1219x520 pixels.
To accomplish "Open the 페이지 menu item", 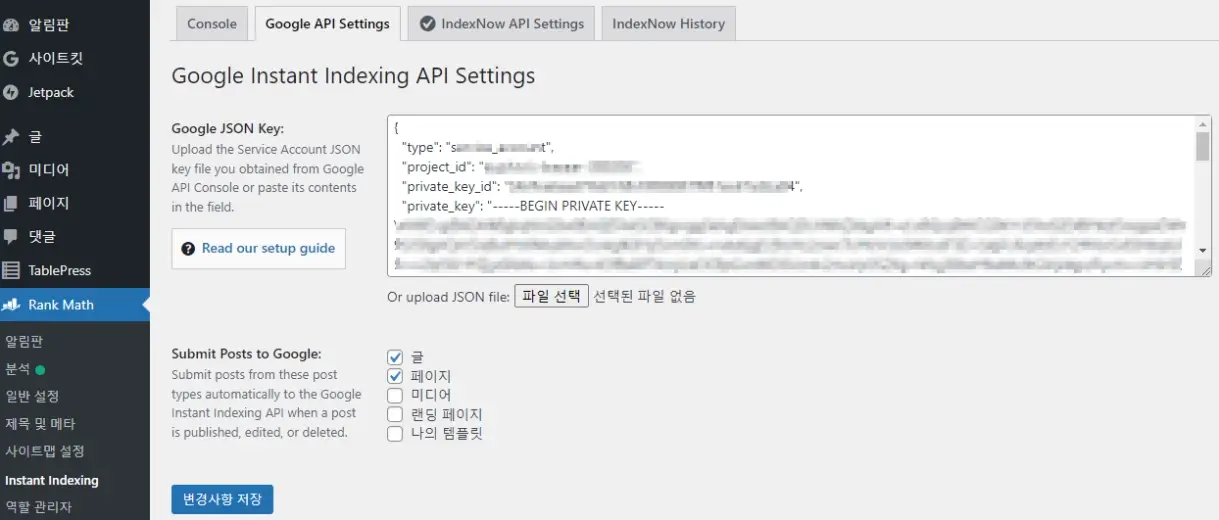I will 75,203.
